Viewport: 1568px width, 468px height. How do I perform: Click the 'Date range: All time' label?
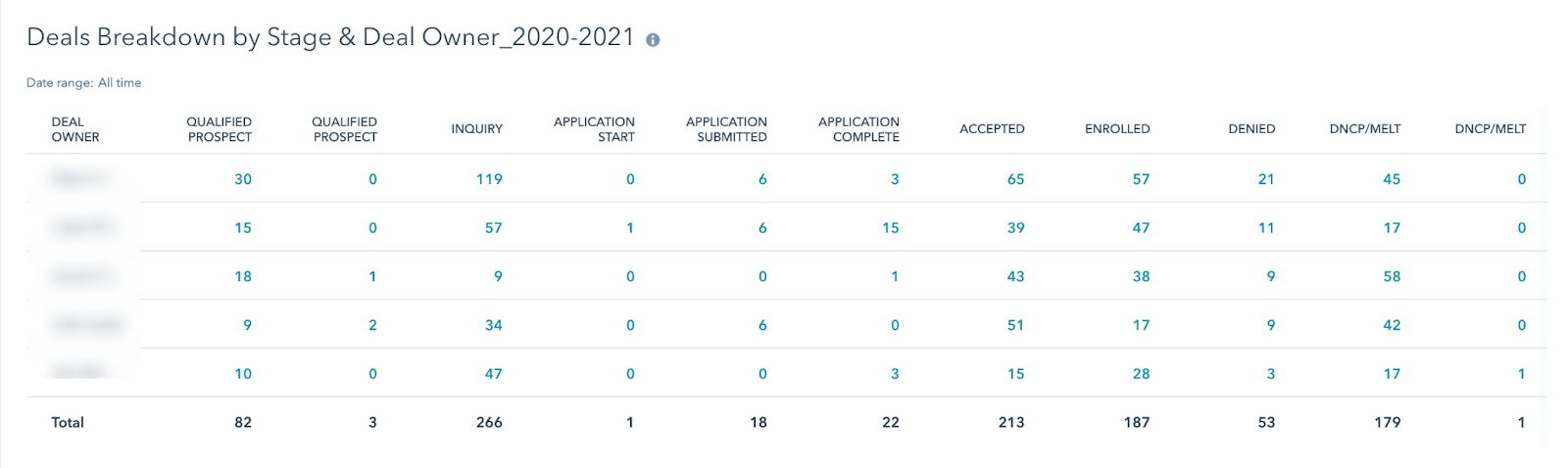click(x=84, y=83)
